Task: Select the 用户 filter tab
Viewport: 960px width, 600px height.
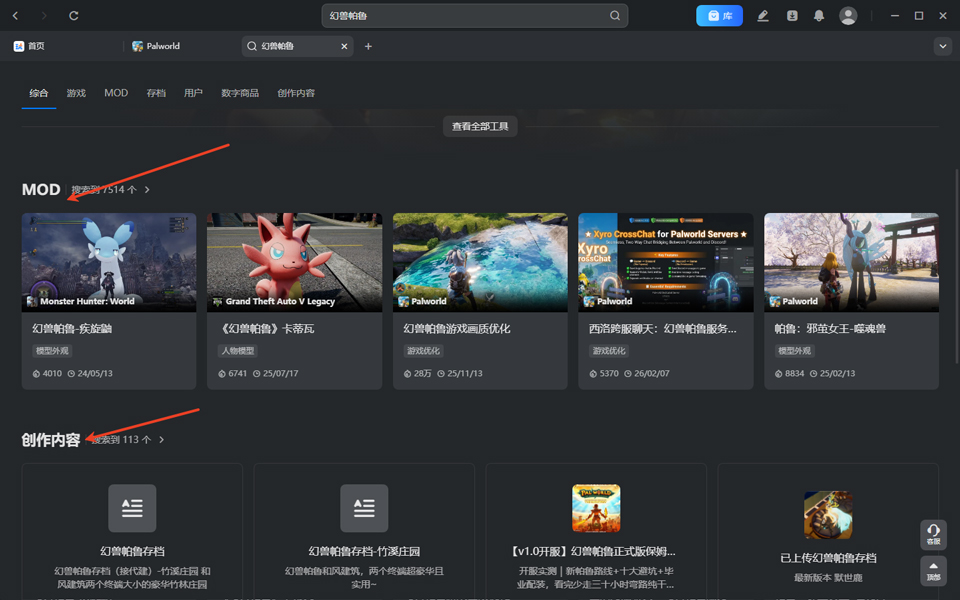Action: coord(193,93)
